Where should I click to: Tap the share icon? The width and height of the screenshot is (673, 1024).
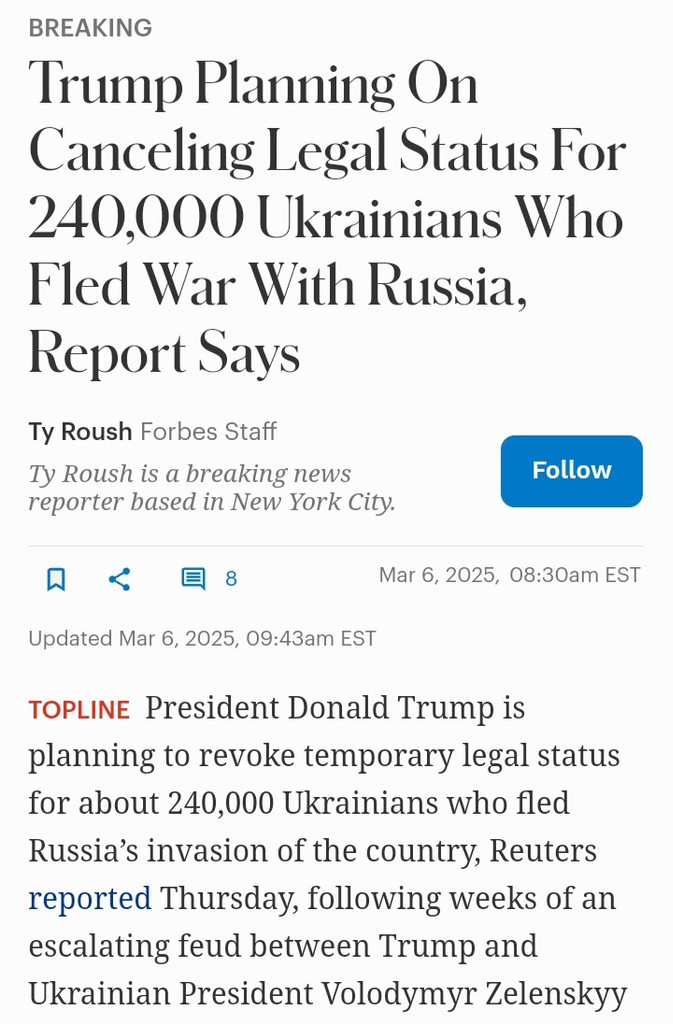pyautogui.click(x=120, y=579)
